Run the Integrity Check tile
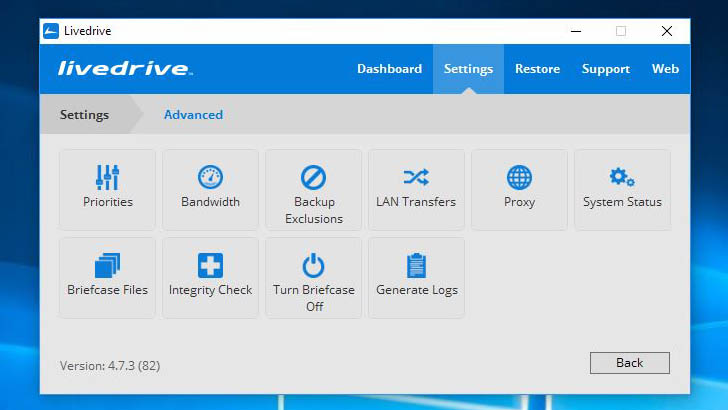This screenshot has height=410, width=728. (210, 278)
